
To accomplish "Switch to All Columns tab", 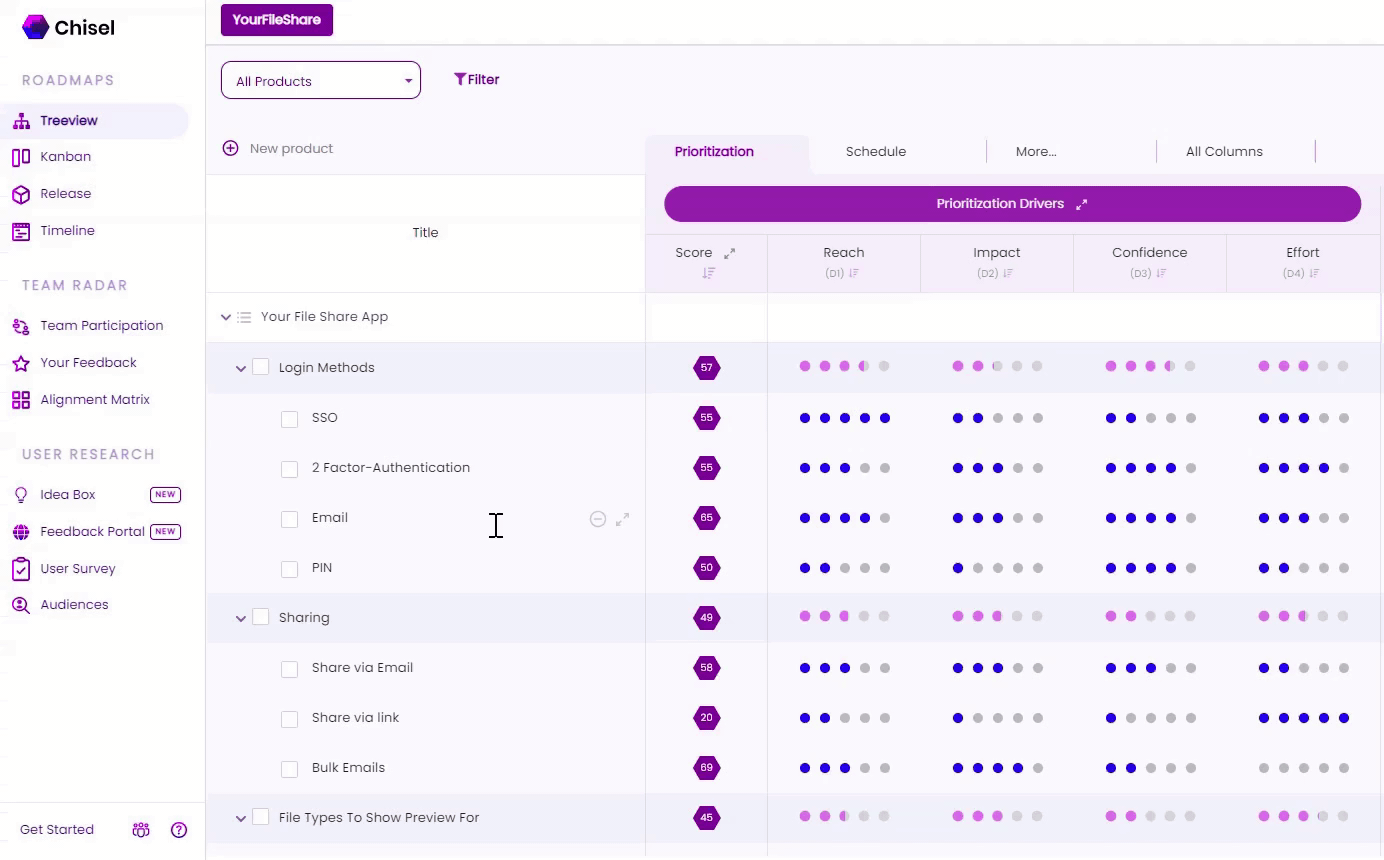I will click(1224, 152).
